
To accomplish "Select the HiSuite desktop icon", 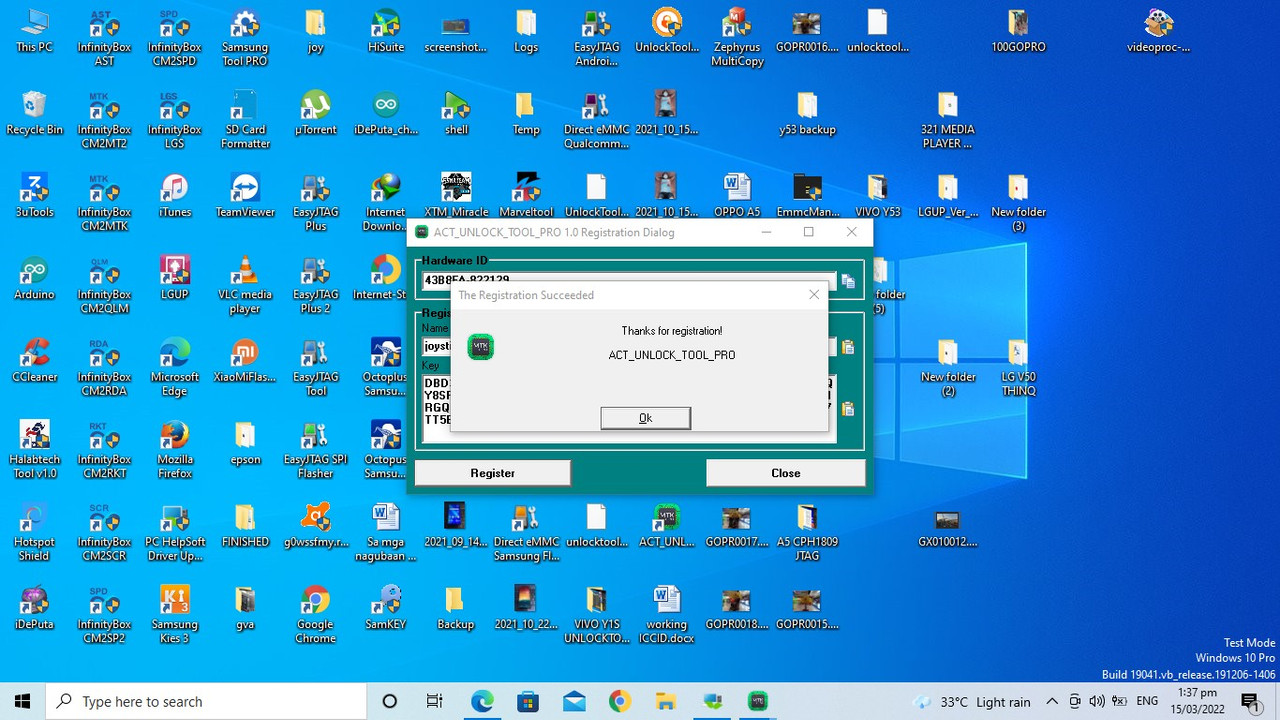I will (385, 32).
